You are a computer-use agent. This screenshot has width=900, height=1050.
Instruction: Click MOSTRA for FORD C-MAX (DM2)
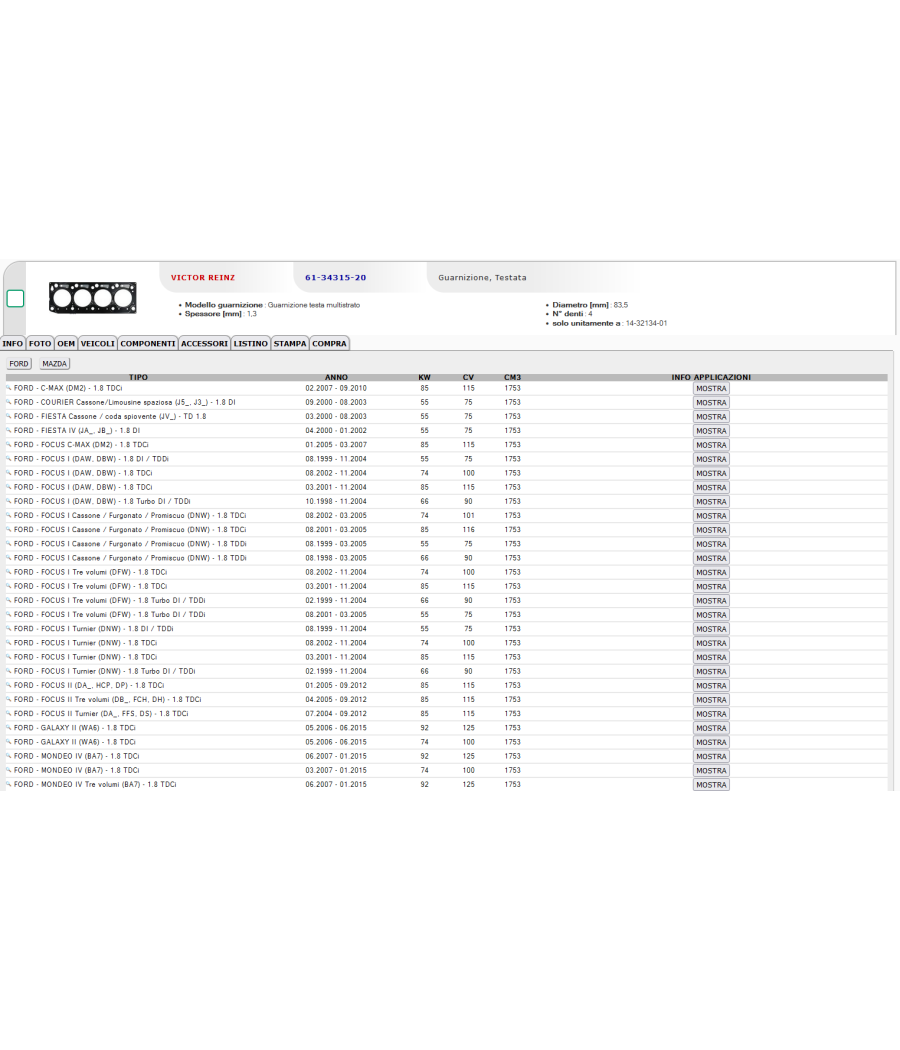pyautogui.click(x=711, y=388)
